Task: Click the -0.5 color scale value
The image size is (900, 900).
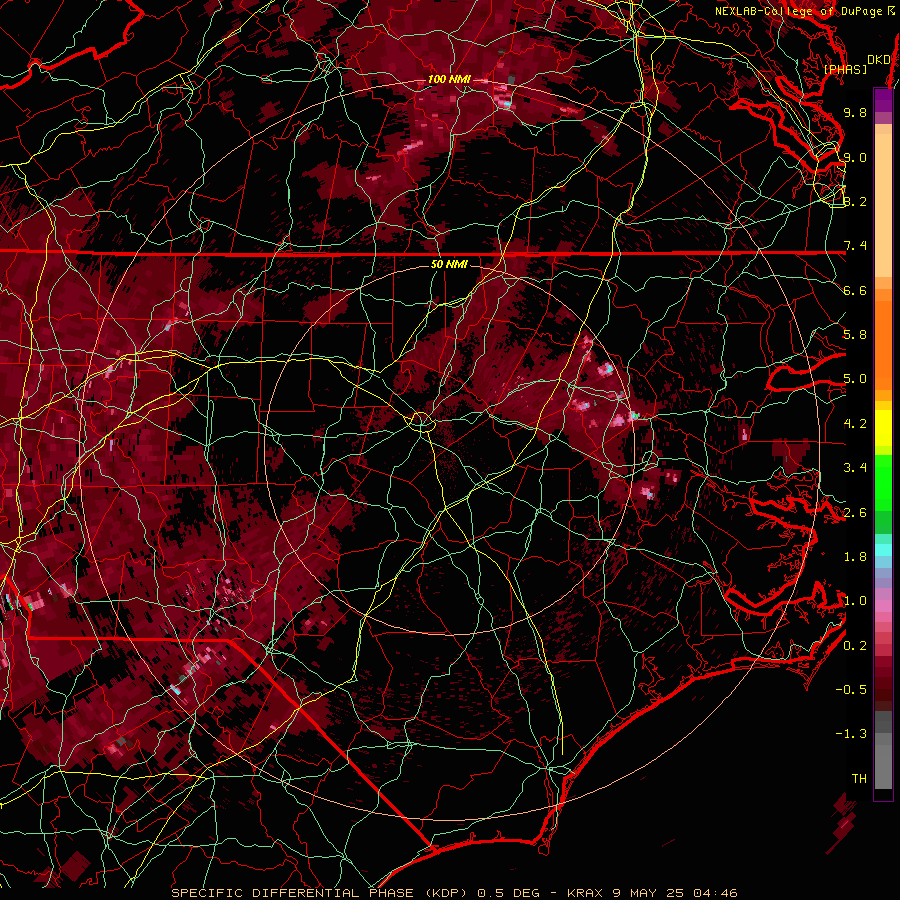Action: coord(852,689)
